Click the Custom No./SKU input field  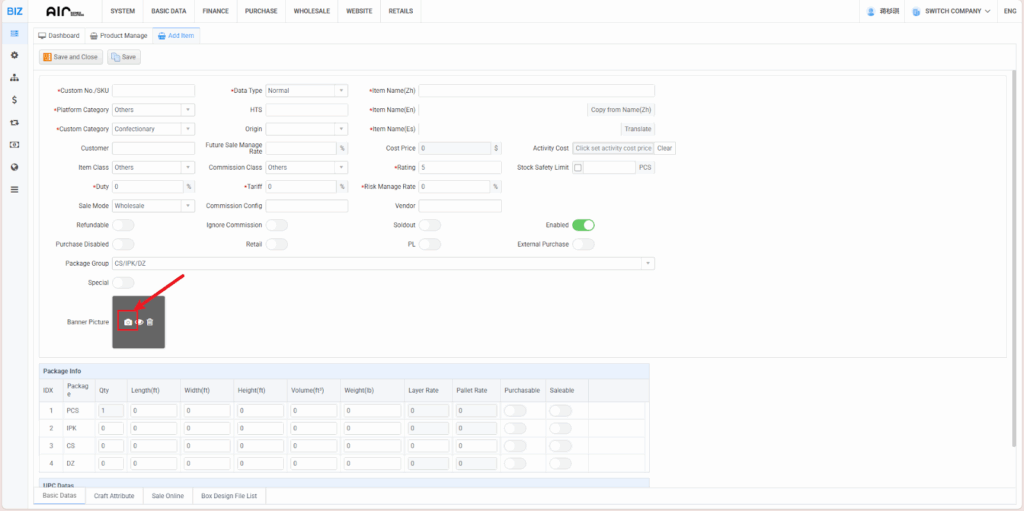coord(153,91)
